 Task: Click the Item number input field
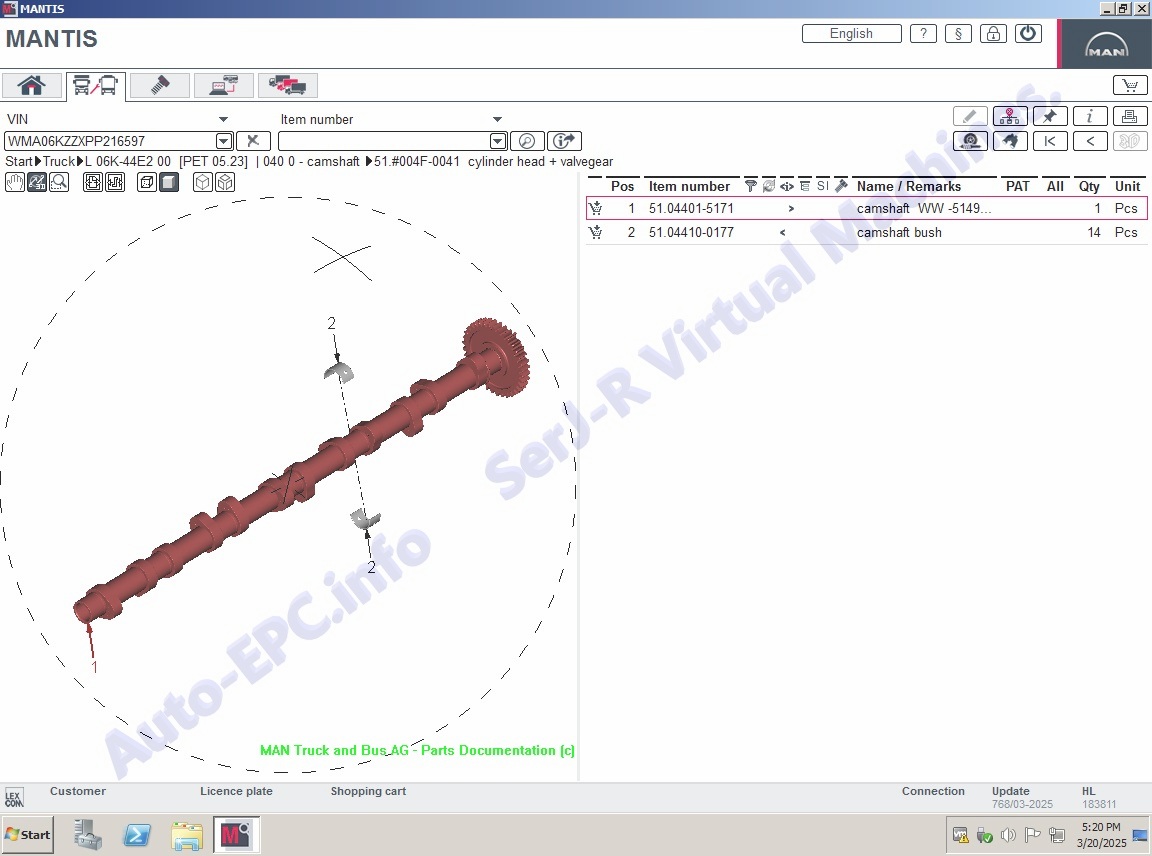coord(384,141)
